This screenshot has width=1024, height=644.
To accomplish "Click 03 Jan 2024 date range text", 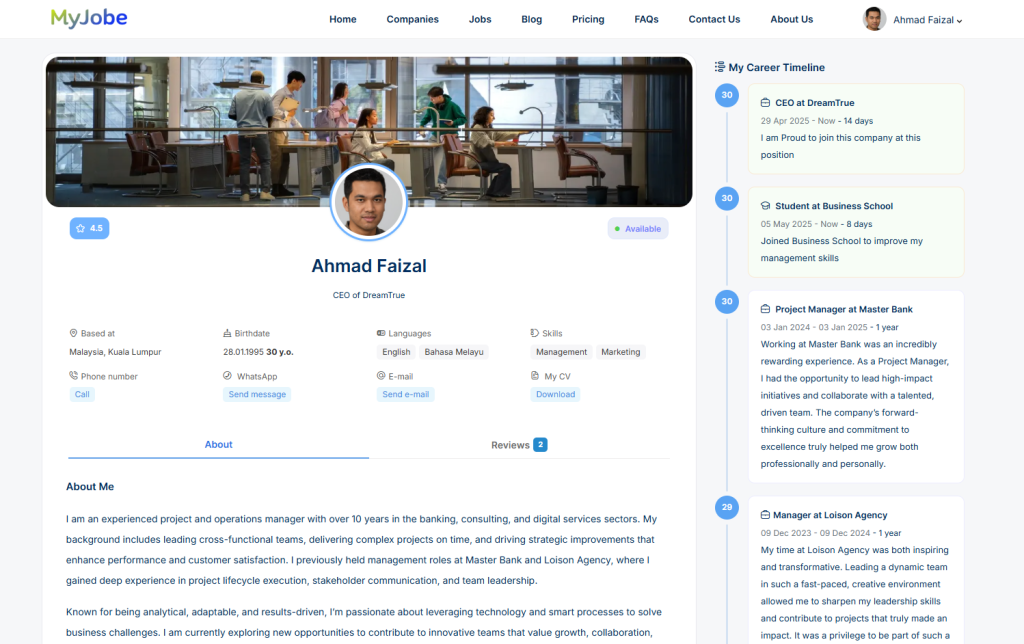I will click(x=829, y=327).
